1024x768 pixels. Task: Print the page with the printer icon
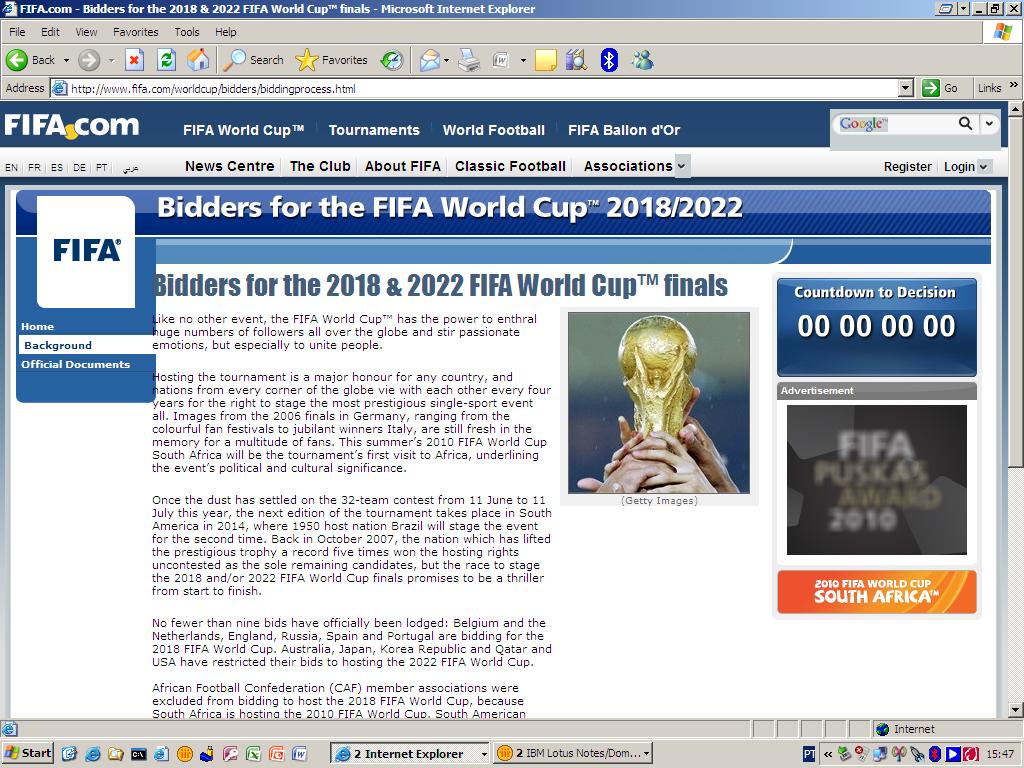(468, 60)
